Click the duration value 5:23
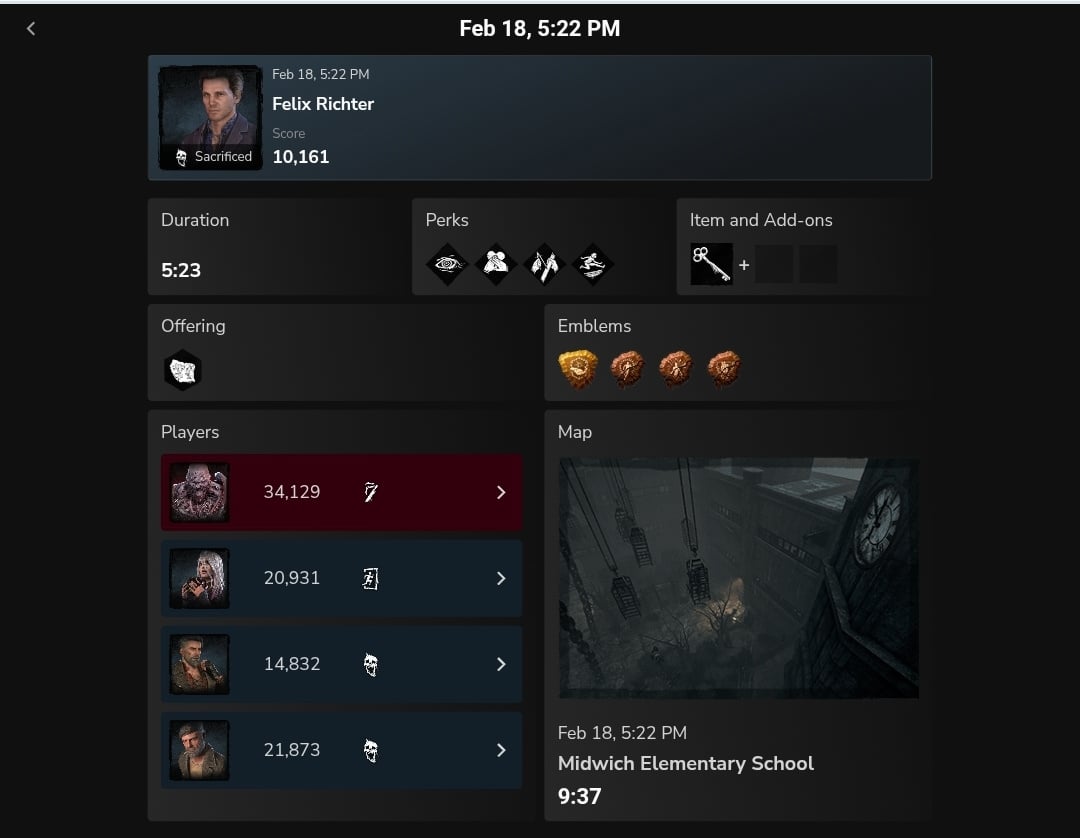The height and width of the screenshot is (838, 1080). [x=181, y=270]
